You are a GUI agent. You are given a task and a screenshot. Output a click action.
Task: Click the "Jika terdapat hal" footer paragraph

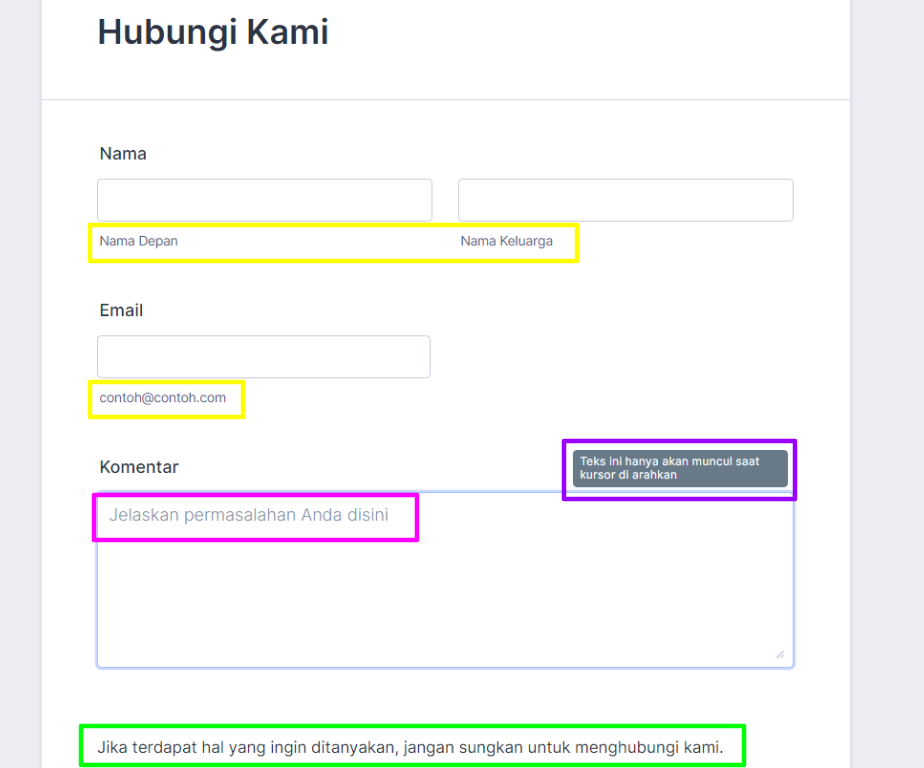point(409,747)
